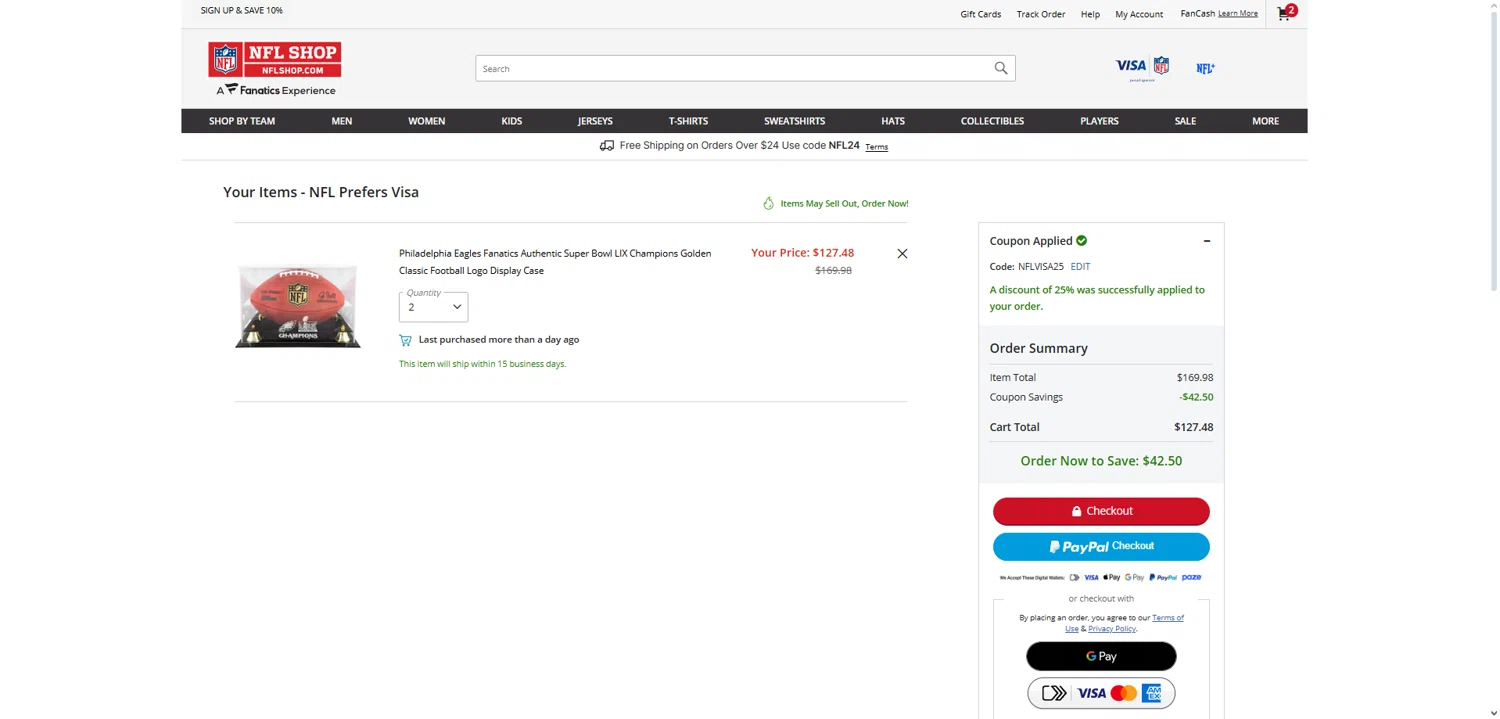Click the Paze logo in accepted wallets
The height and width of the screenshot is (719, 1500).
1191,578
